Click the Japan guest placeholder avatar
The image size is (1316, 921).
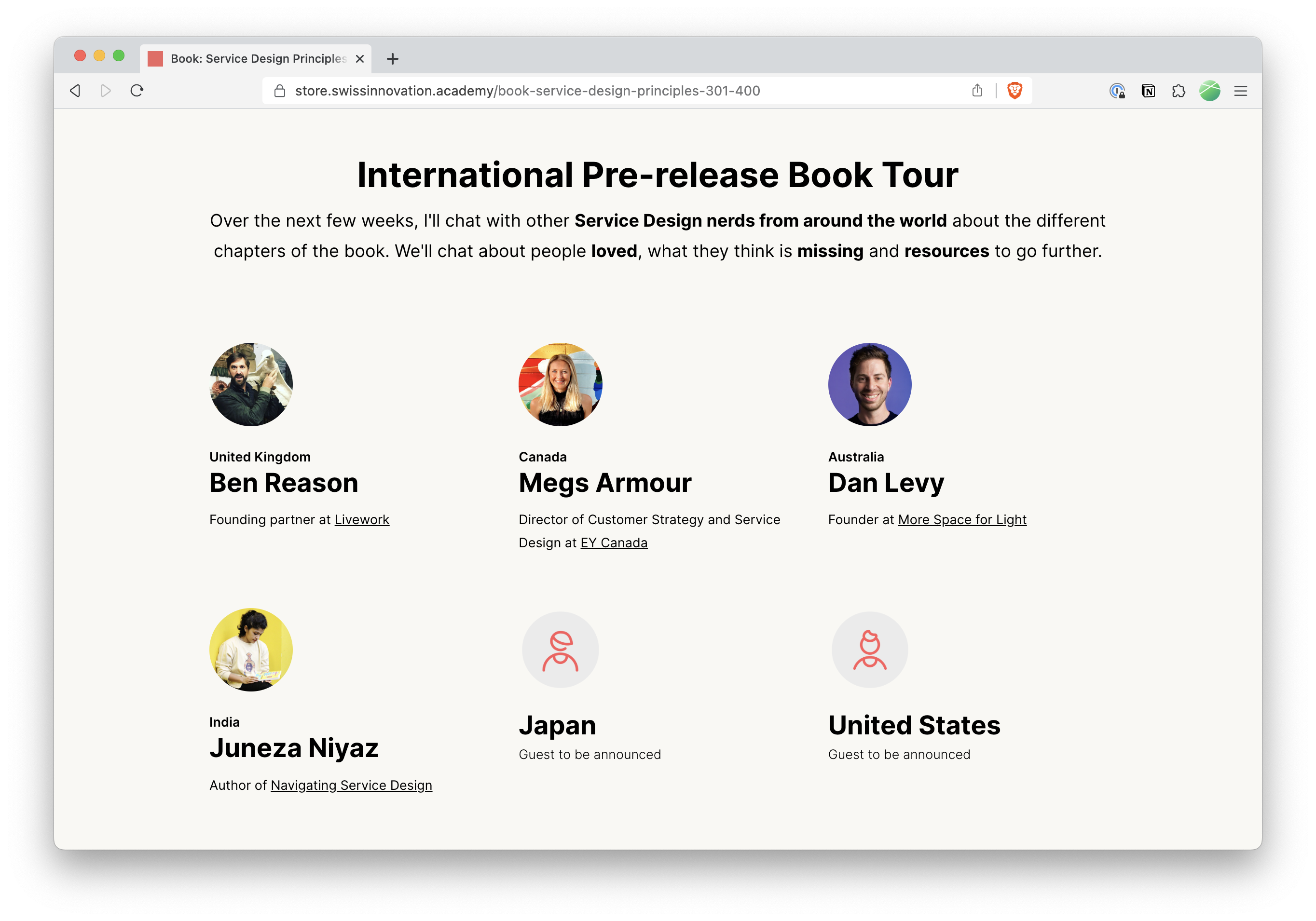(560, 650)
